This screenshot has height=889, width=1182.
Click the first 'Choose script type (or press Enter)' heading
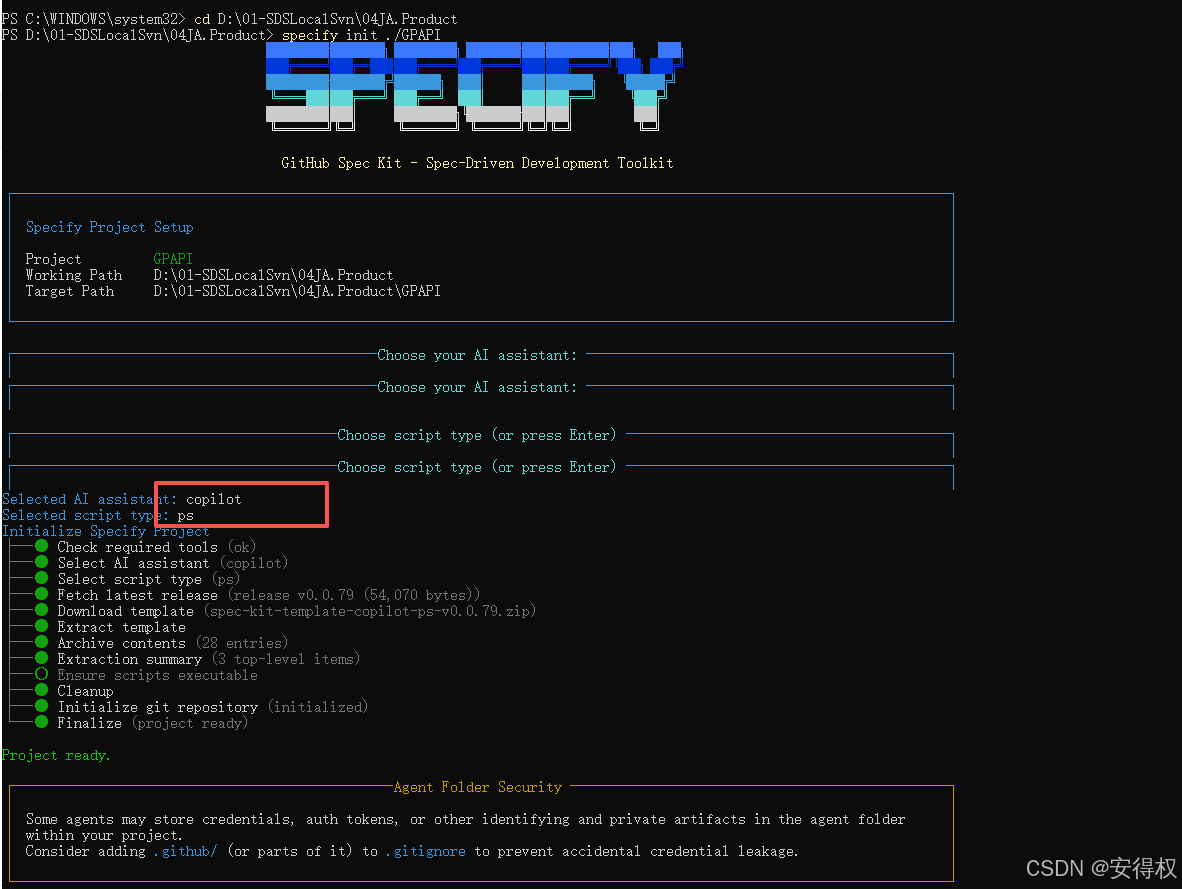pos(476,435)
